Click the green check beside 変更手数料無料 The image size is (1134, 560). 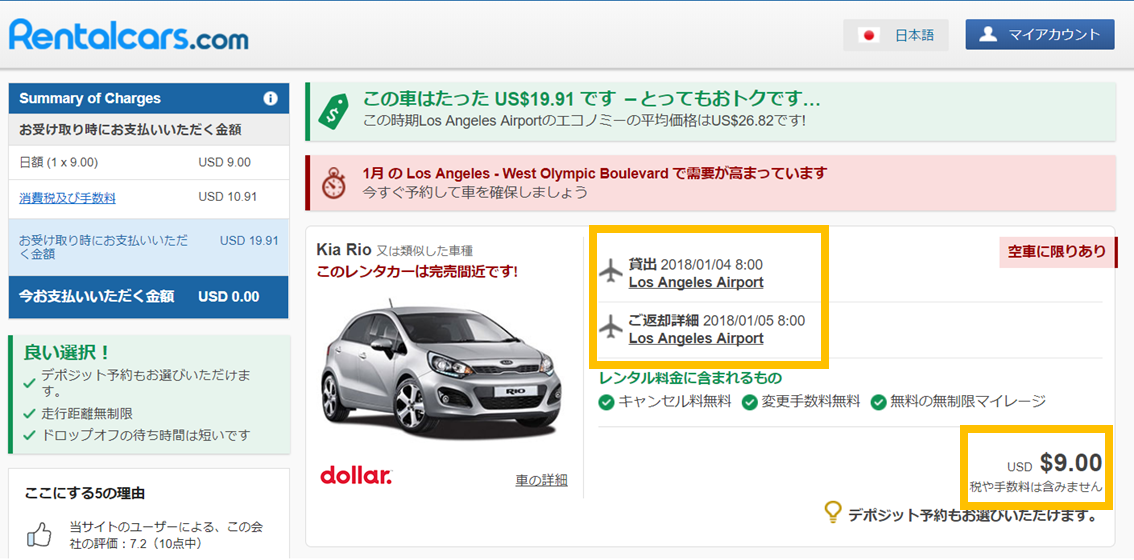749,402
